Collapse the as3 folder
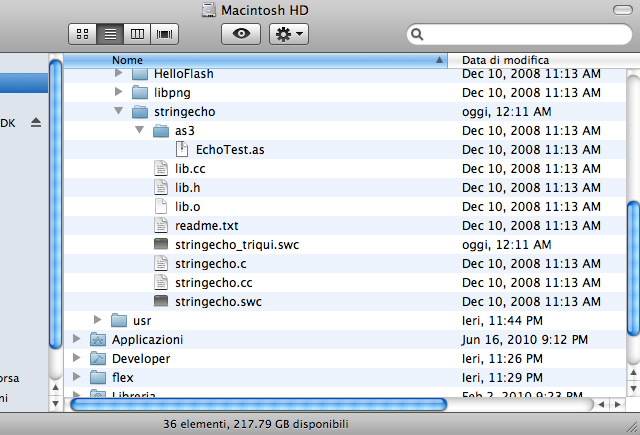This screenshot has height=435, width=640. [x=140, y=130]
